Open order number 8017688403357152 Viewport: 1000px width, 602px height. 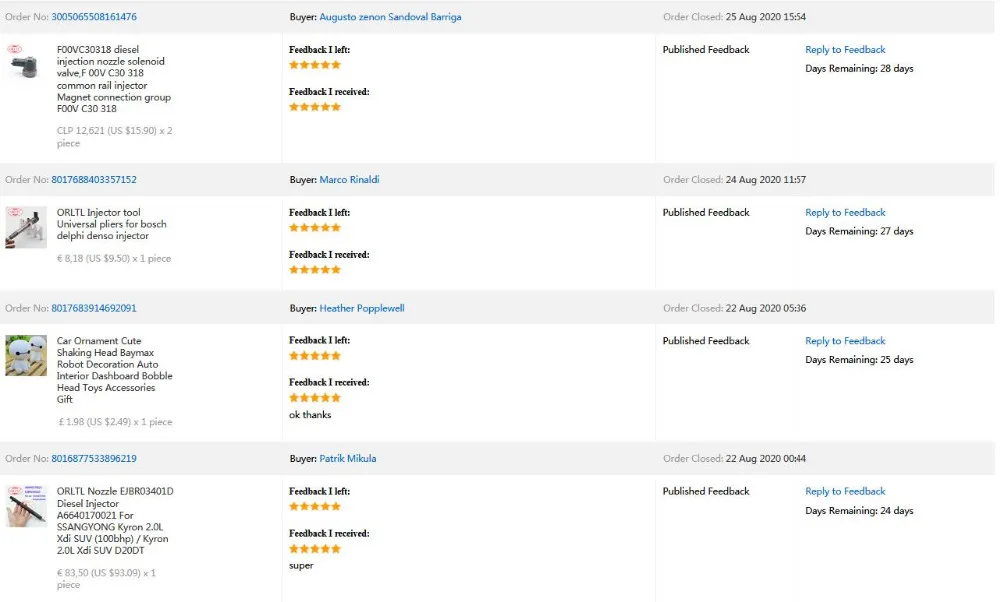click(94, 180)
